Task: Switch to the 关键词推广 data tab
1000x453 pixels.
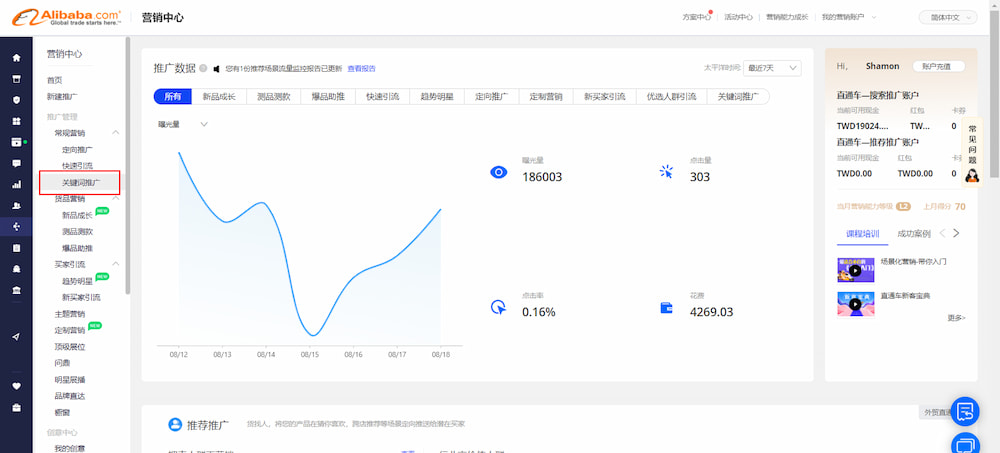Action: pyautogui.click(x=738, y=96)
